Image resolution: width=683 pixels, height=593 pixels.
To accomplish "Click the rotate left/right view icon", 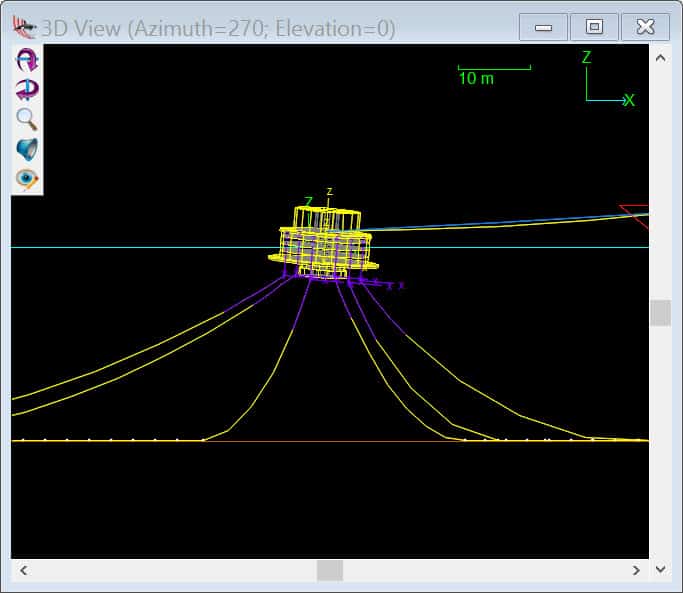I will [x=27, y=90].
